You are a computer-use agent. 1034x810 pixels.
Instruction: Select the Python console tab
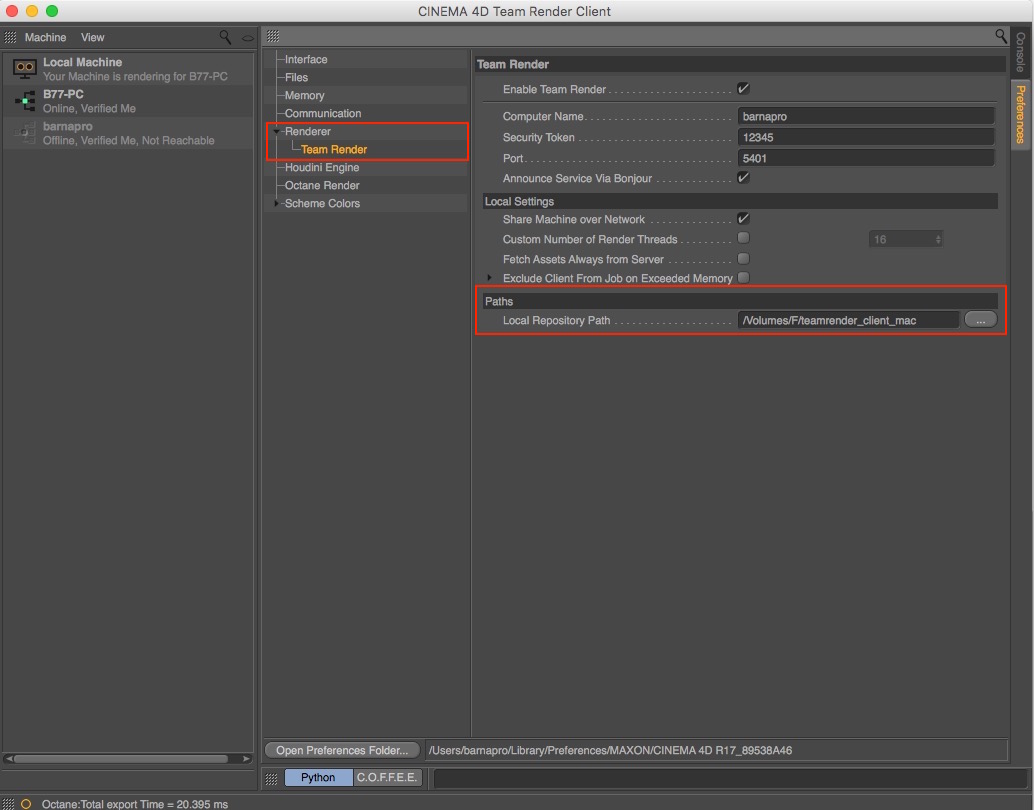point(318,778)
